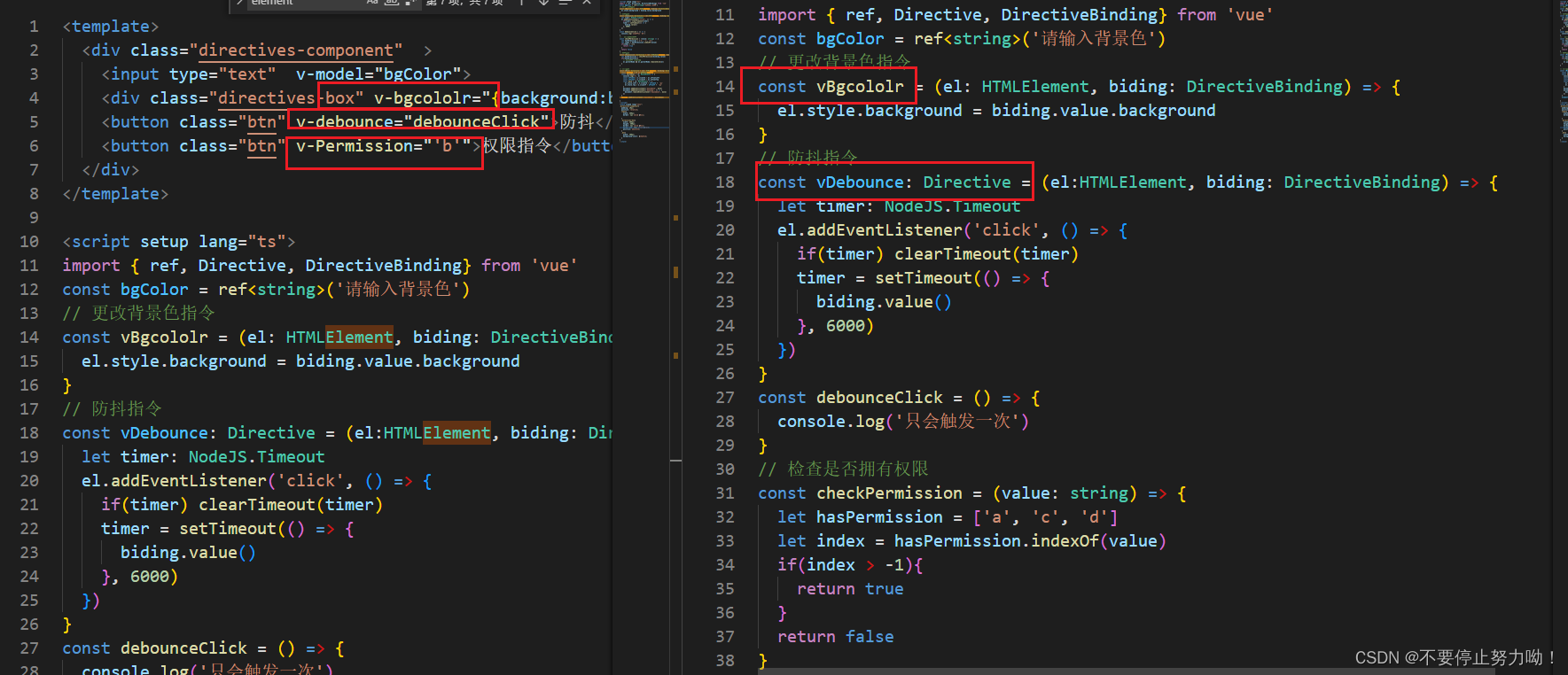The width and height of the screenshot is (1568, 675).
Task: Close the find widget with the X
Action: (x=587, y=3)
